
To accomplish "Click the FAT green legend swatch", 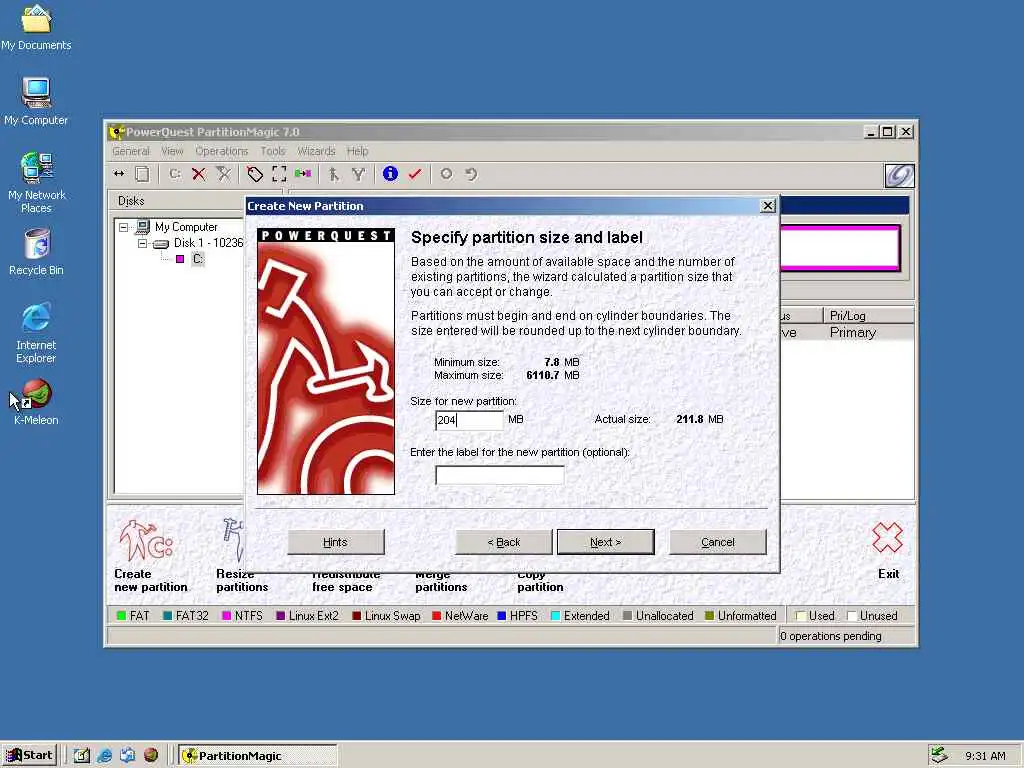I will 121,616.
